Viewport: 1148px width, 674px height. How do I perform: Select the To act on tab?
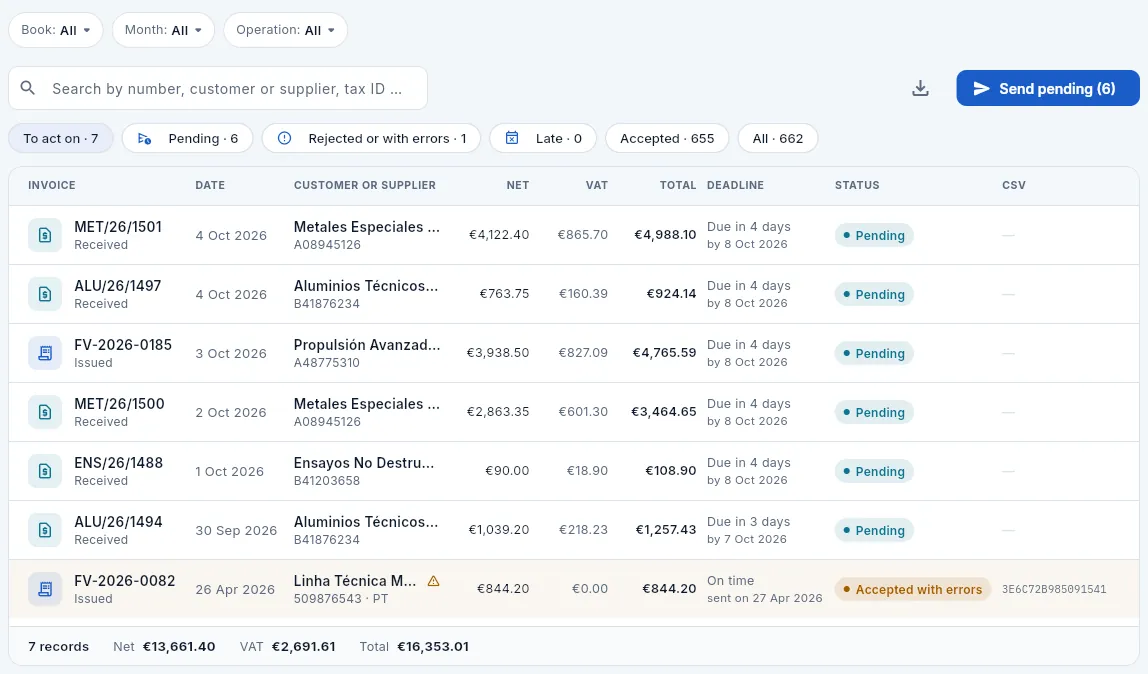[61, 138]
